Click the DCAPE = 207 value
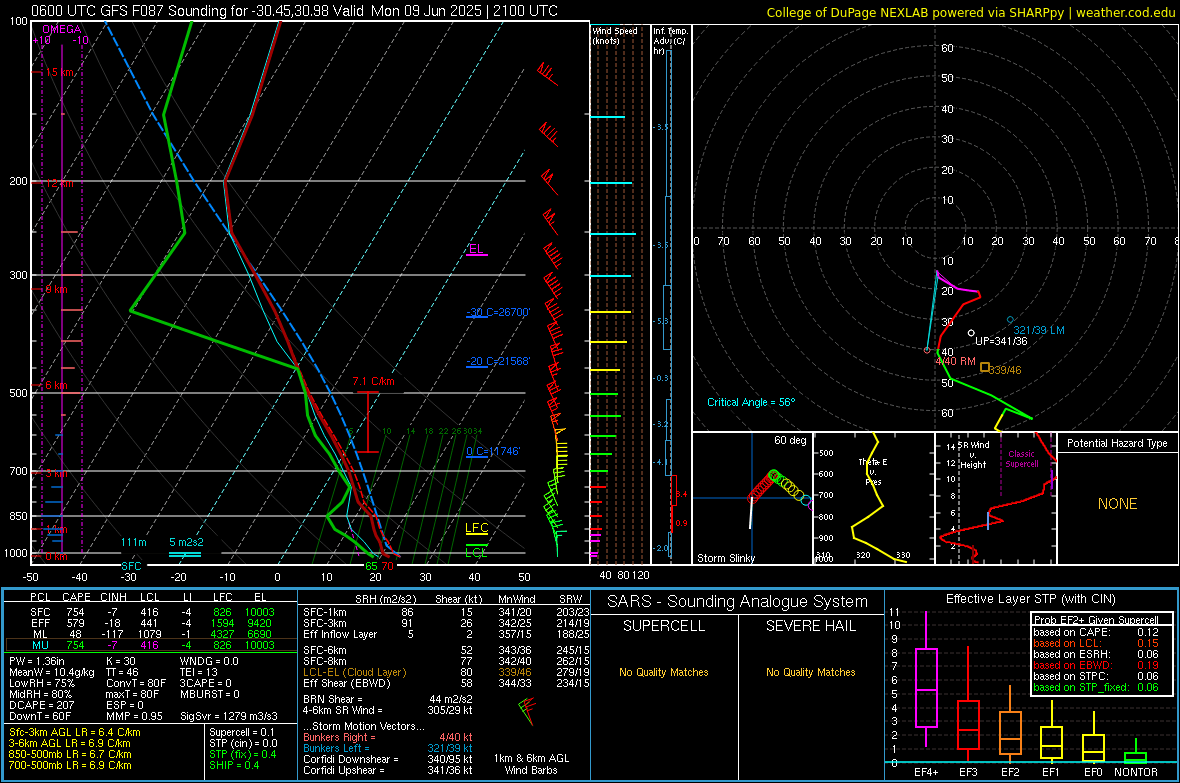Image resolution: width=1180 pixels, height=783 pixels. pyautogui.click(x=41, y=705)
